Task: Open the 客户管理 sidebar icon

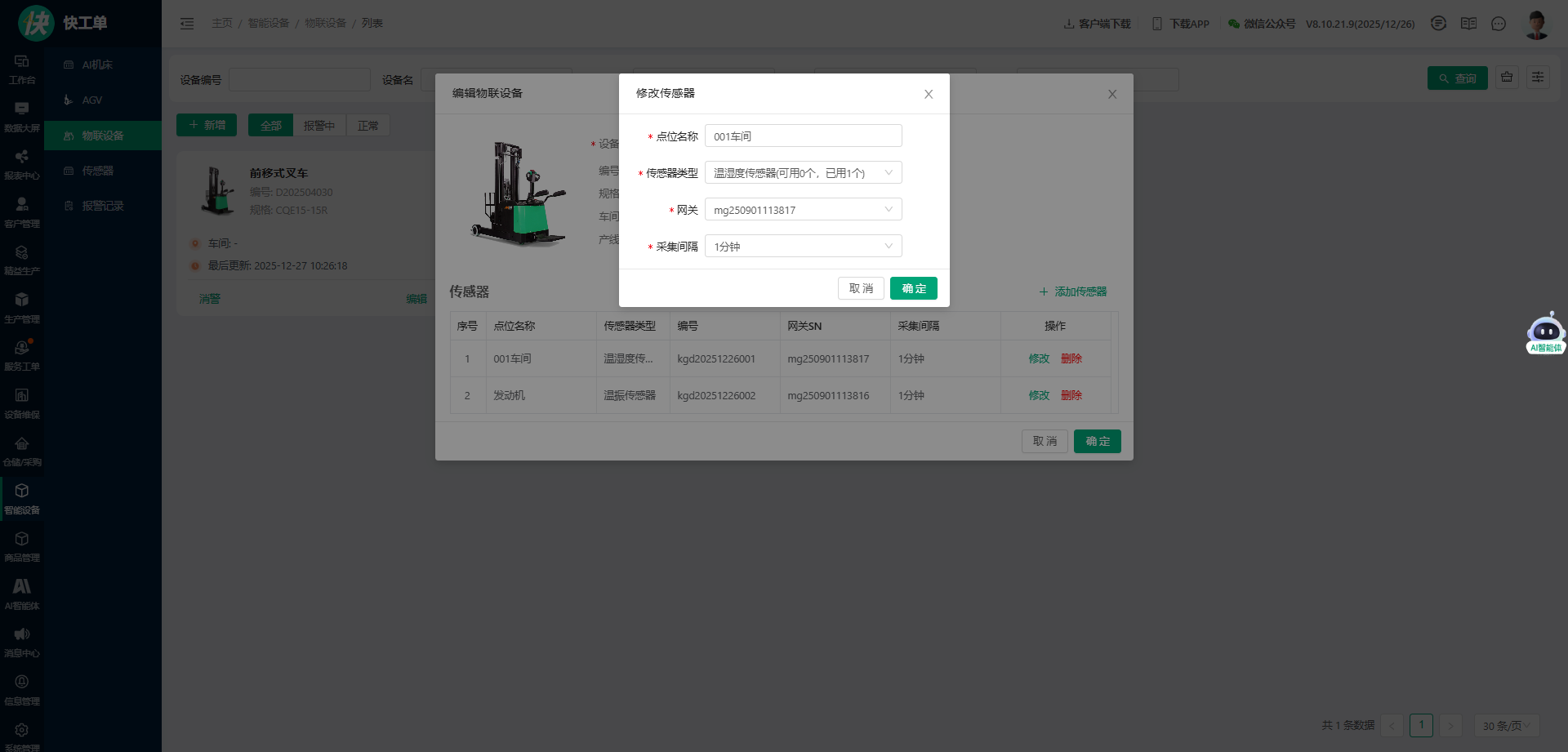Action: tap(22, 212)
